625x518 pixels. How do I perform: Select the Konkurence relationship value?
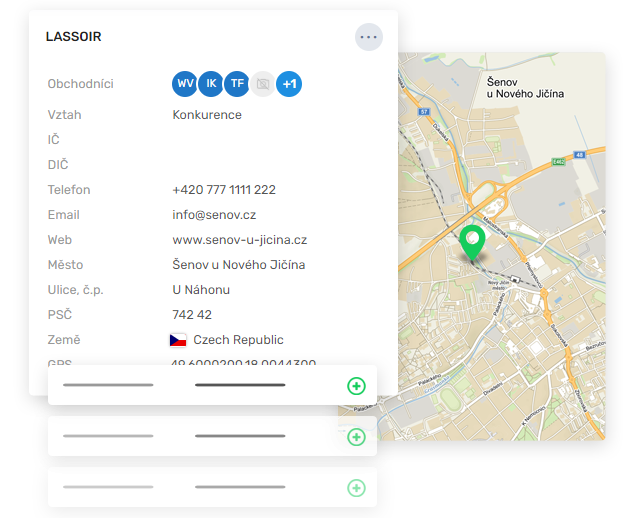207,115
